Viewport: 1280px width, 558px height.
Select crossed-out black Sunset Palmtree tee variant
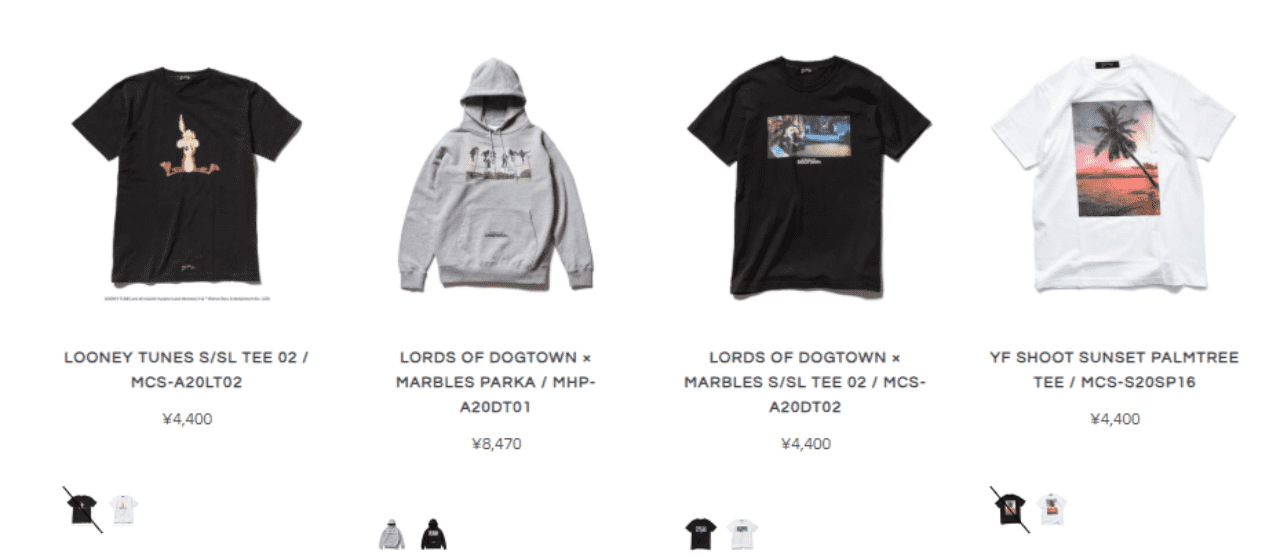click(1010, 510)
